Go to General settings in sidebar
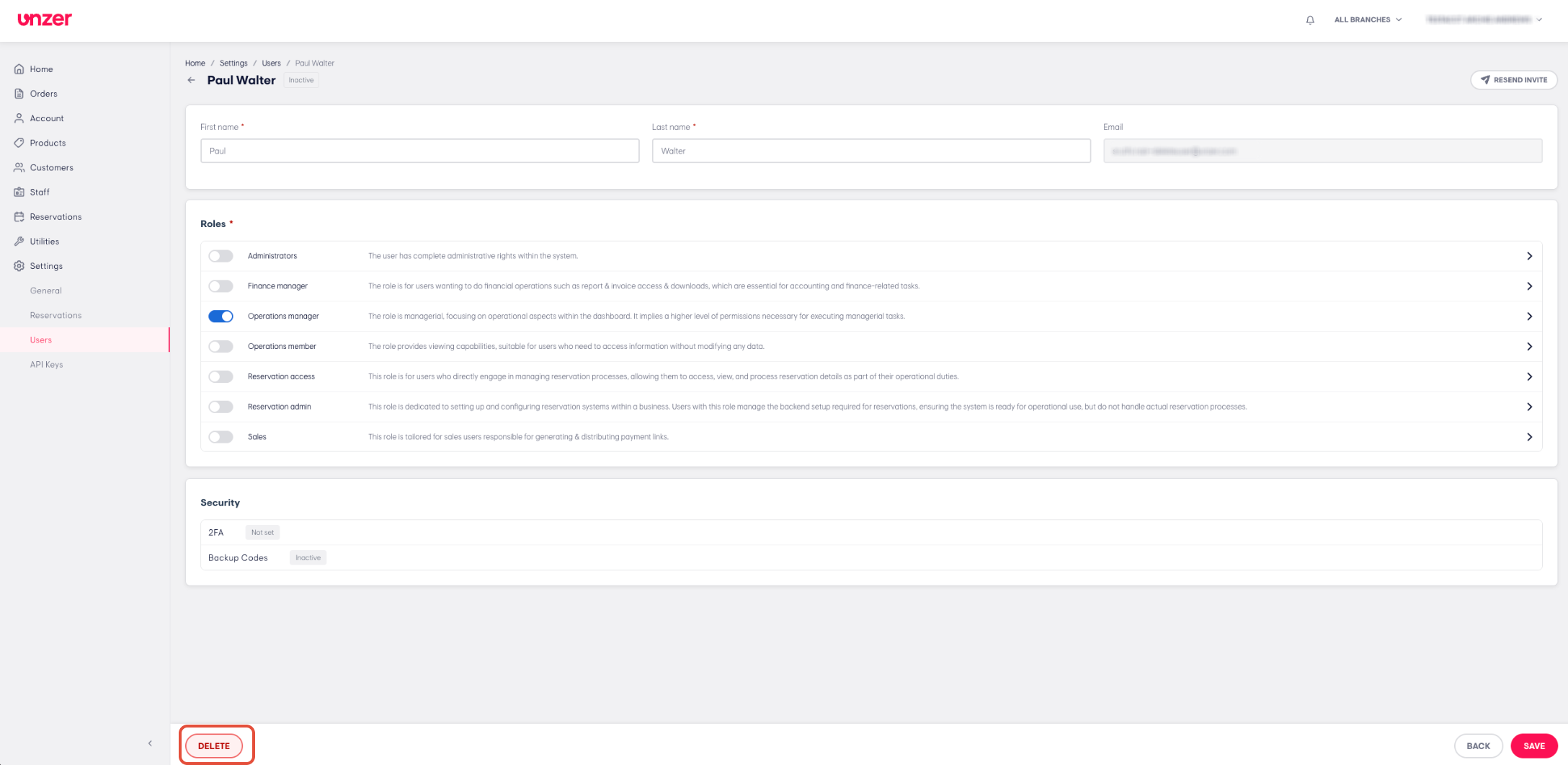The width and height of the screenshot is (1568, 765). 45,291
